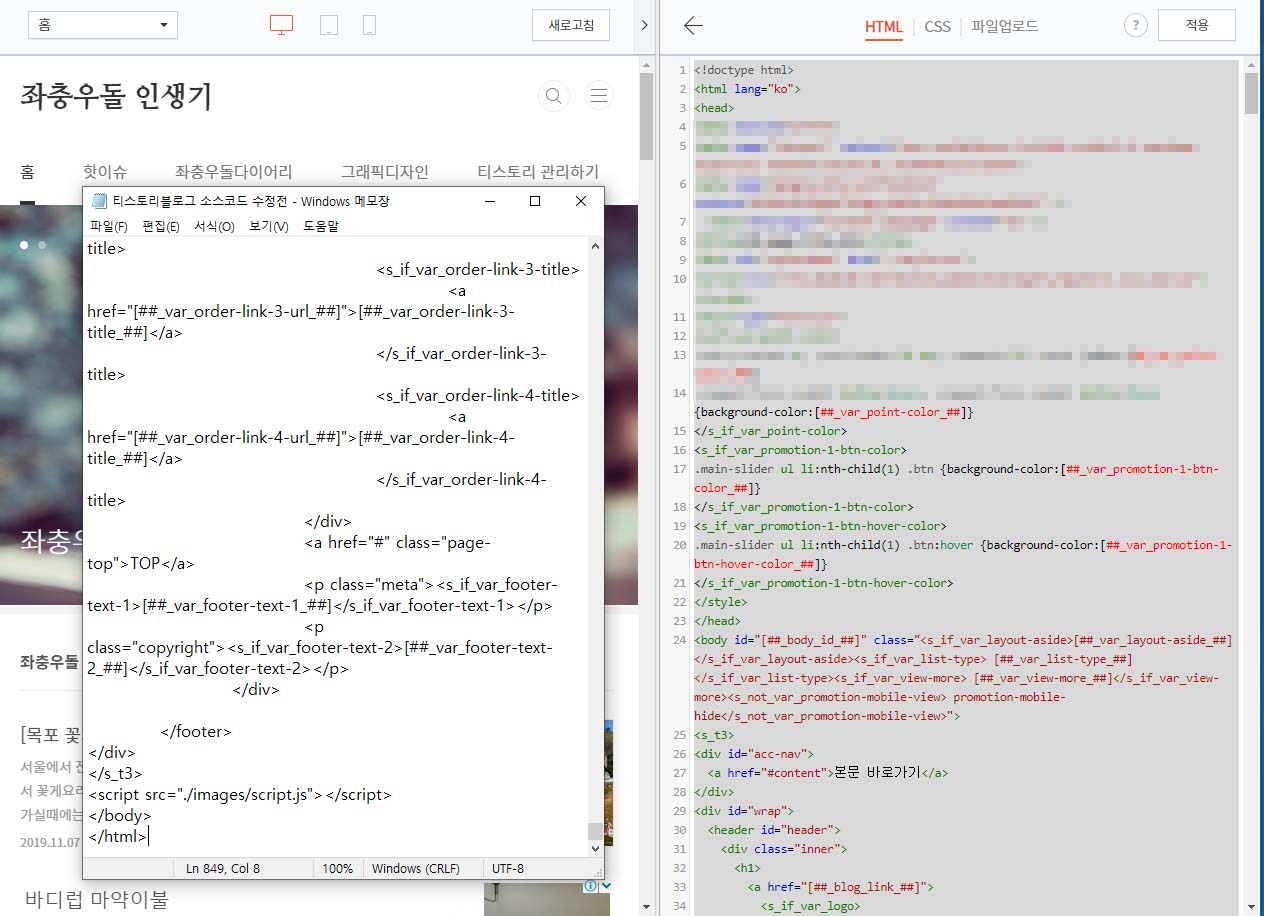Open the 좌충우돌다이어리 navigation item
1264x916 pixels.
(x=234, y=172)
